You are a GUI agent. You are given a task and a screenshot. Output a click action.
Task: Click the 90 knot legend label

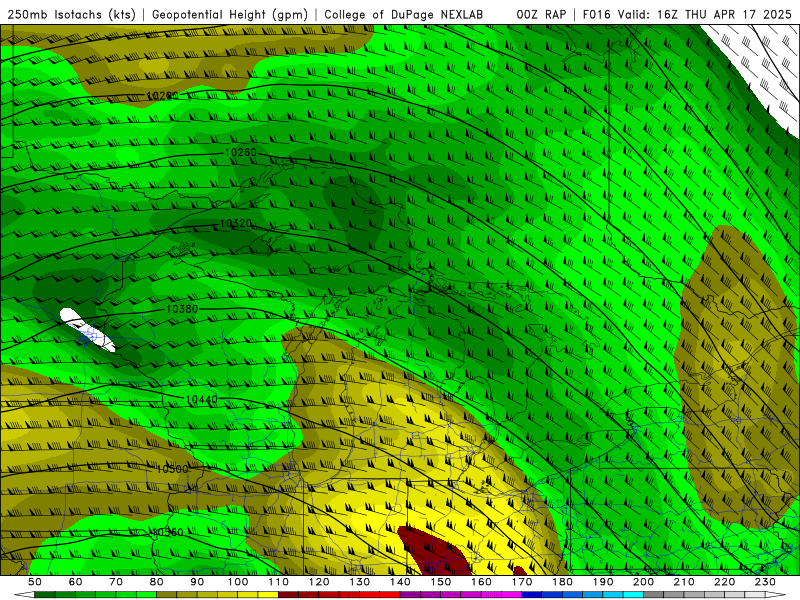pos(197,582)
